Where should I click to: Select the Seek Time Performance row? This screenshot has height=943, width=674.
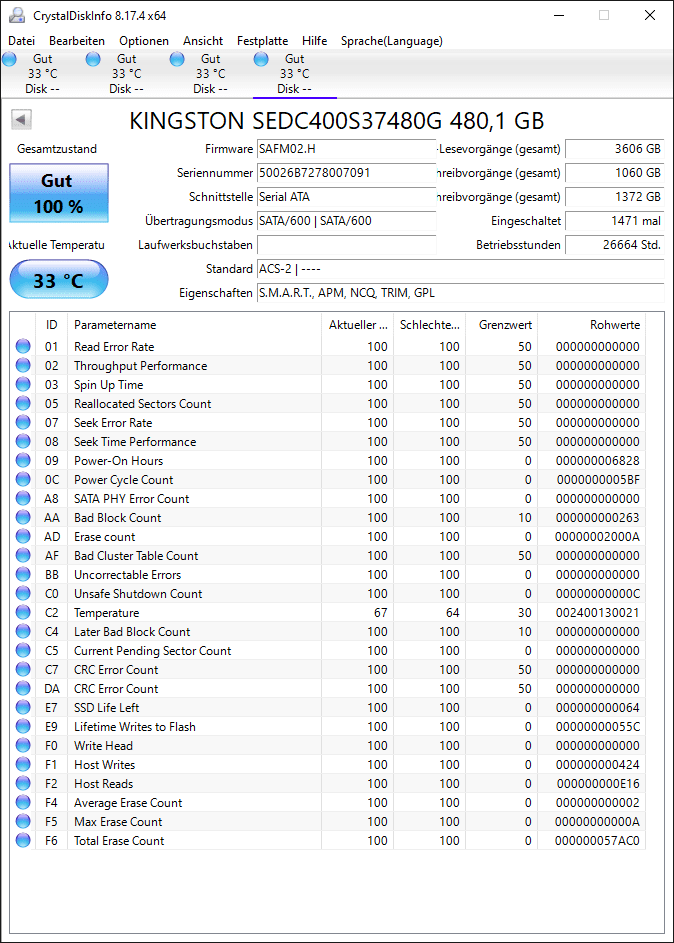[x=328, y=441]
